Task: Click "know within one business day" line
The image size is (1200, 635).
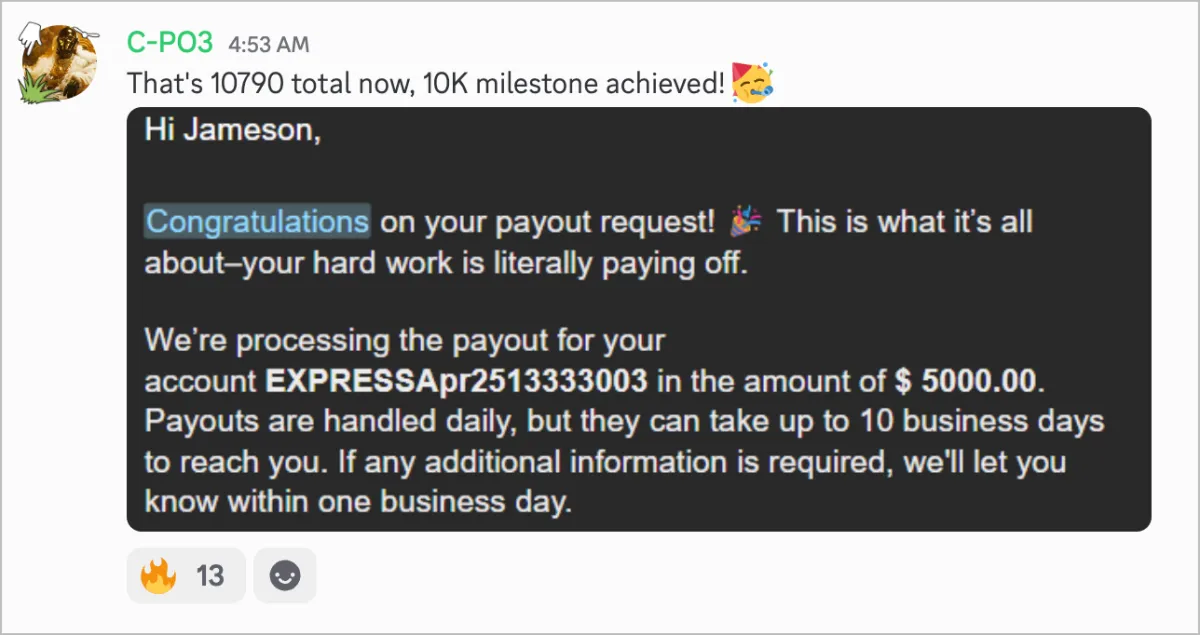Action: [x=358, y=501]
